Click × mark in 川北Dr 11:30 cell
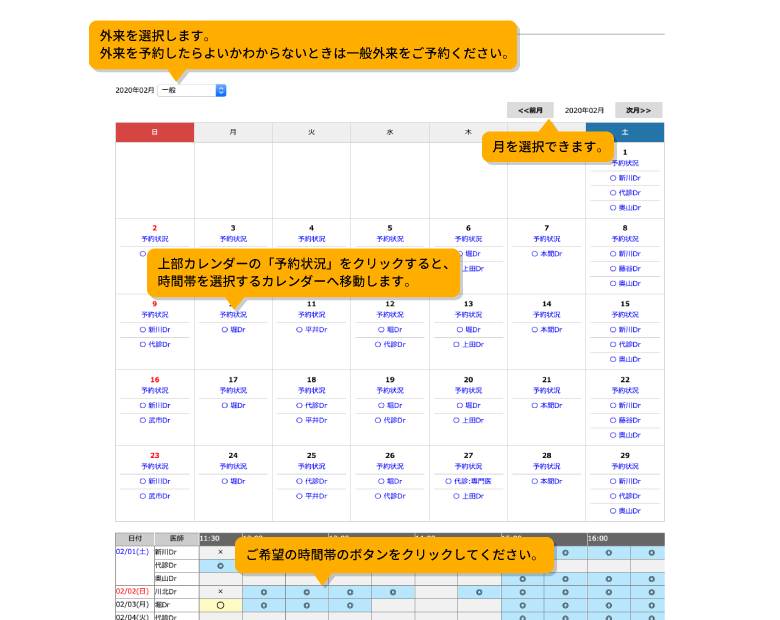The width and height of the screenshot is (780, 620). (220, 592)
